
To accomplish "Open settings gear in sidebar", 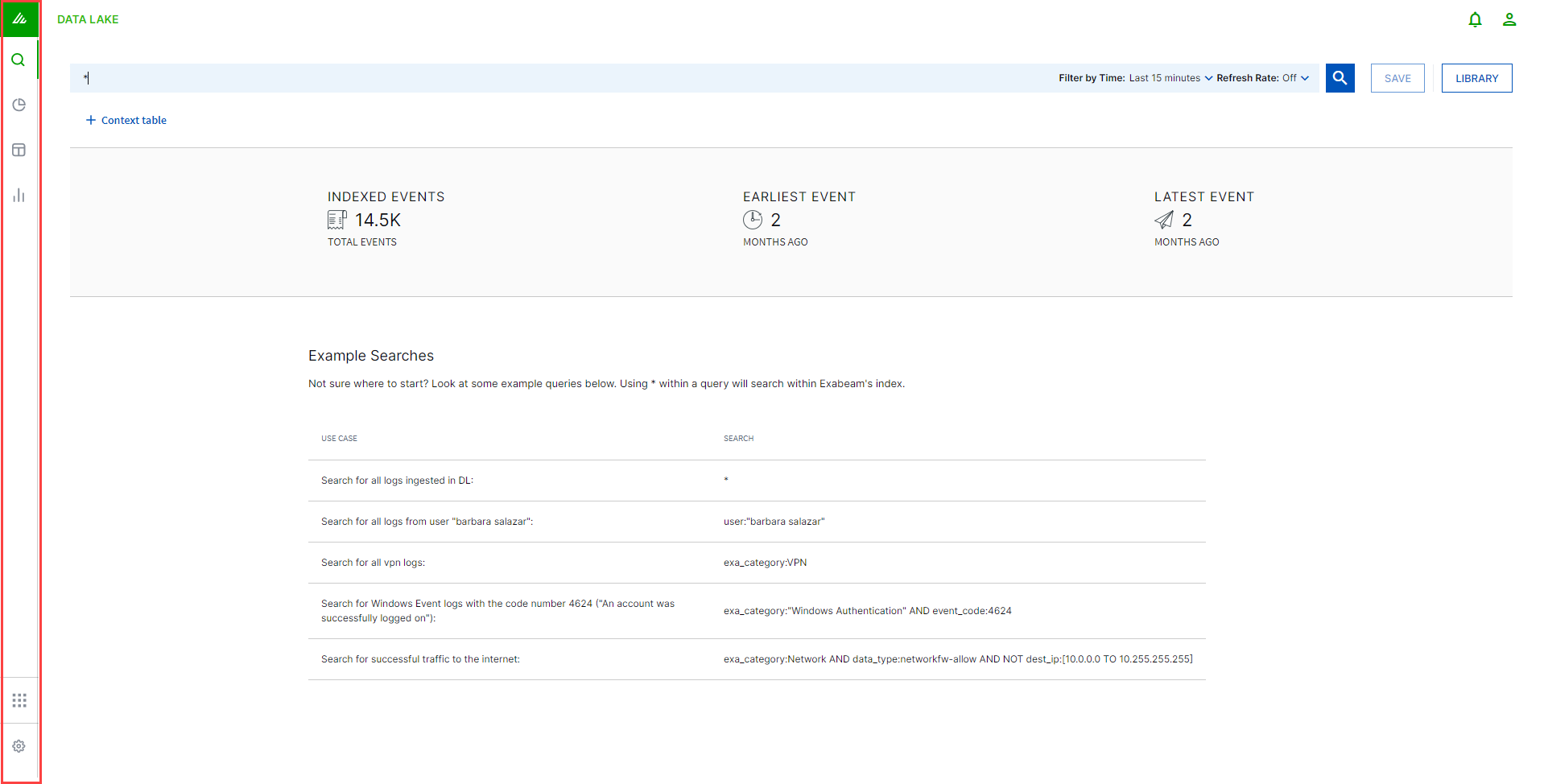I will pyautogui.click(x=19, y=746).
